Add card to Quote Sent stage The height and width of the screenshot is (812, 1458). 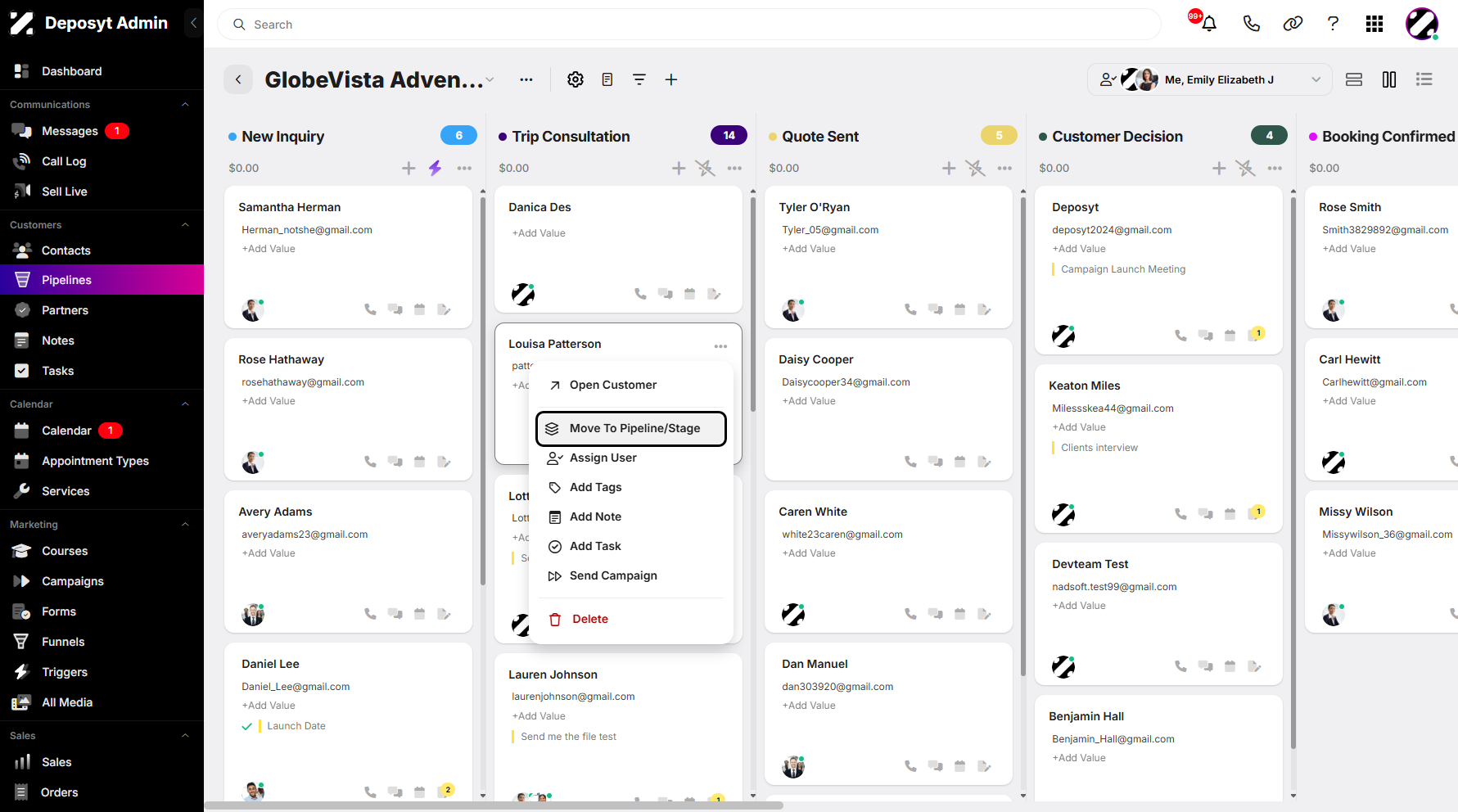(x=949, y=168)
